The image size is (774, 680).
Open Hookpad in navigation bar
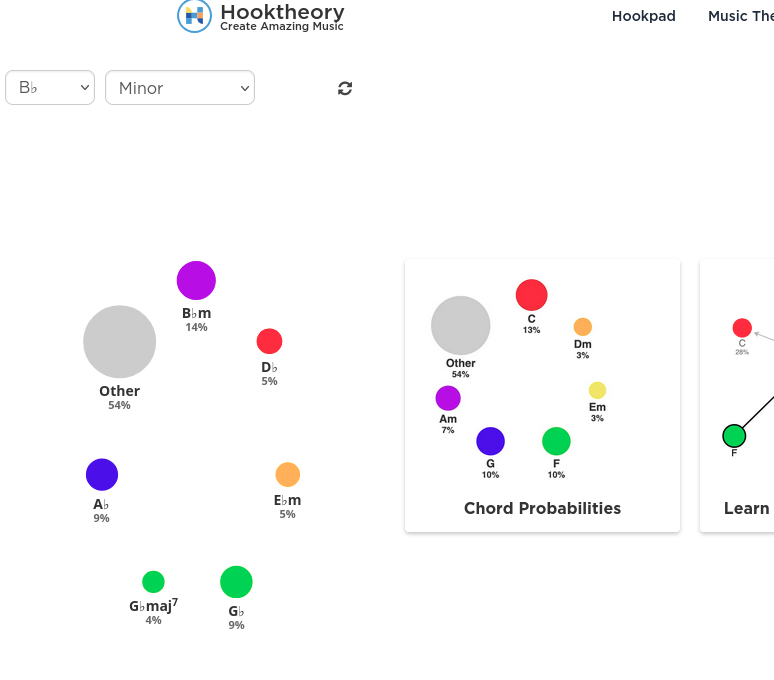click(x=643, y=16)
